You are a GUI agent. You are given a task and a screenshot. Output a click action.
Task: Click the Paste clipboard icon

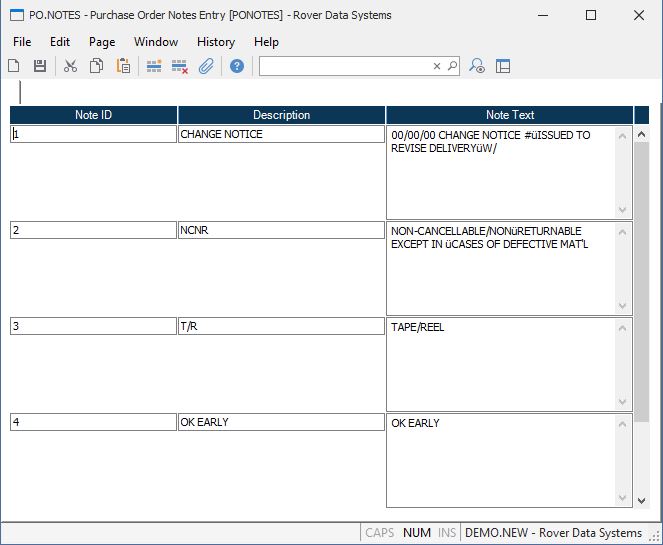(x=123, y=66)
